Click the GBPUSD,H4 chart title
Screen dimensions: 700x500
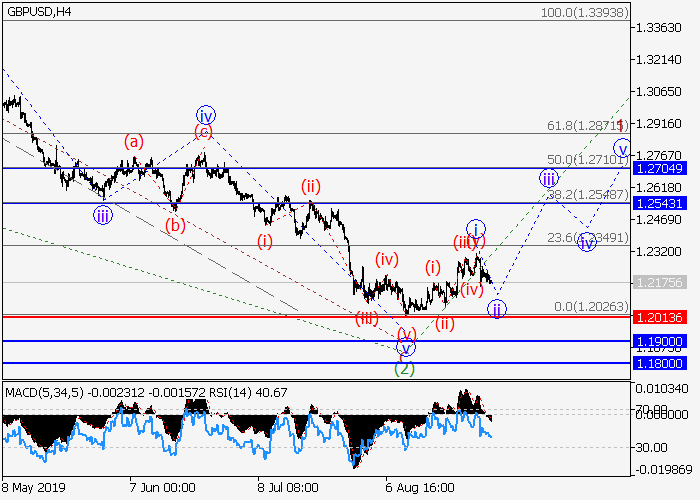click(37, 11)
